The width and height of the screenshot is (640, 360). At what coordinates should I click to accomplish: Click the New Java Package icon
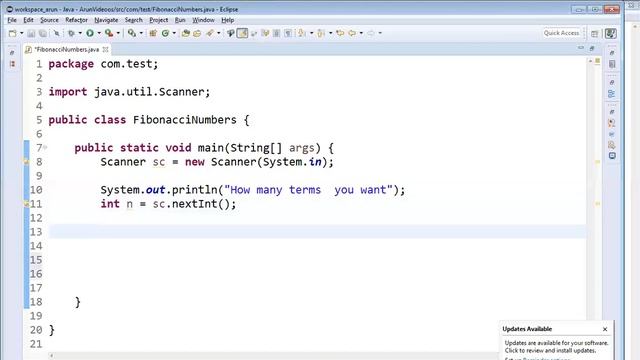pos(153,33)
